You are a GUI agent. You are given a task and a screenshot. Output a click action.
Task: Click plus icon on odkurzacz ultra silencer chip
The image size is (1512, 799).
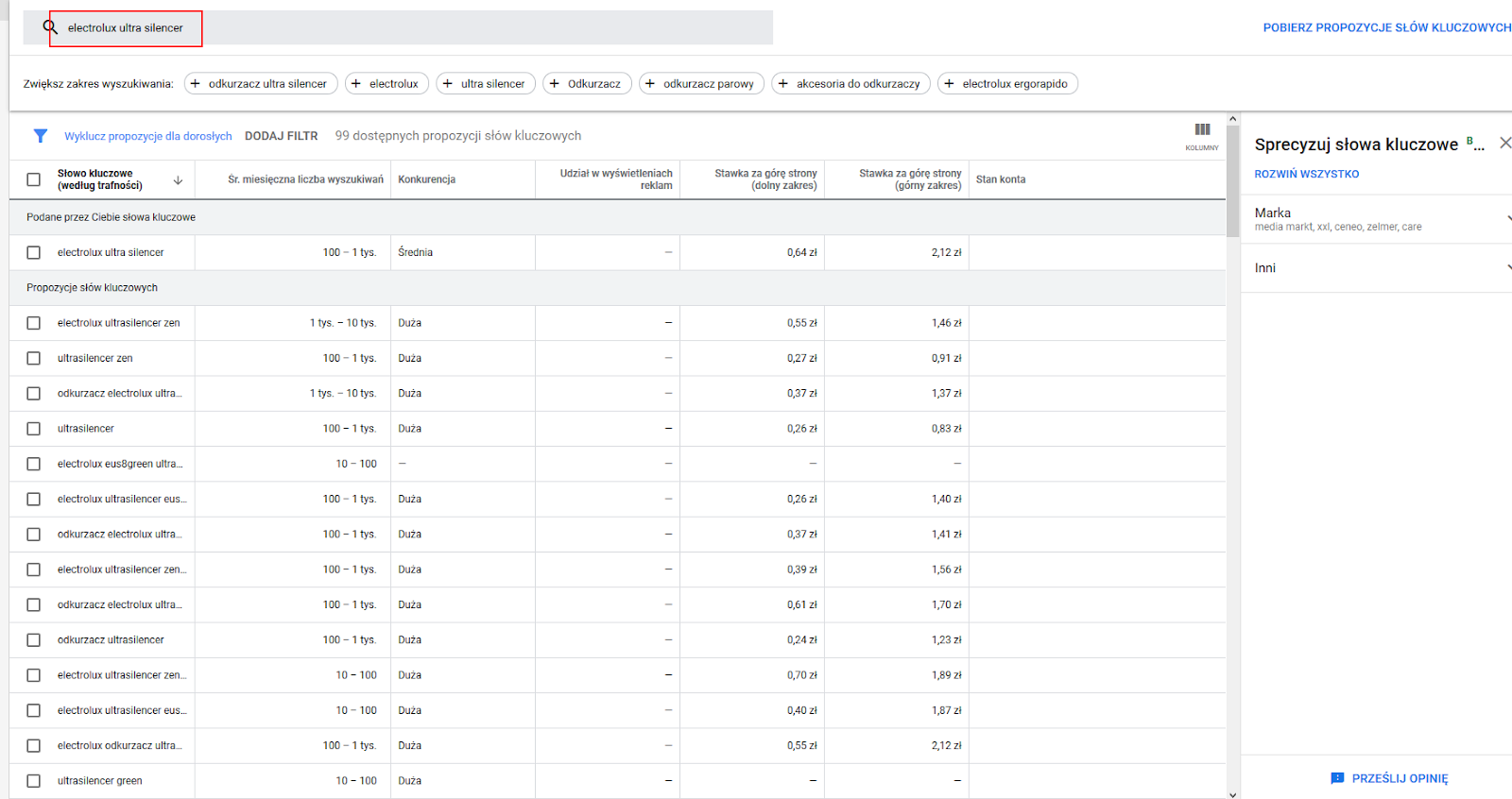click(x=196, y=83)
